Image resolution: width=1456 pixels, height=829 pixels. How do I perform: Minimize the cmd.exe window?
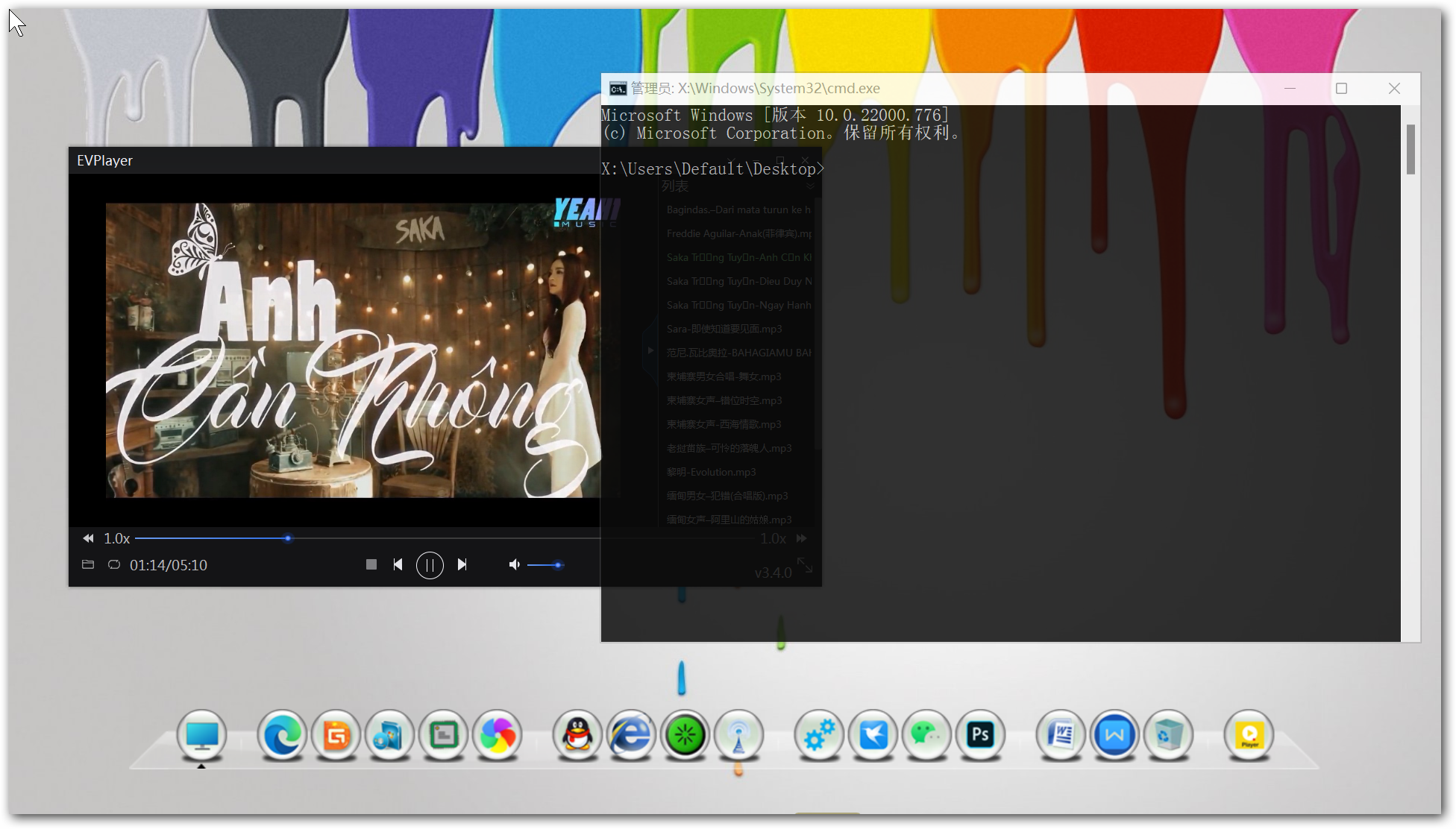(x=1290, y=89)
